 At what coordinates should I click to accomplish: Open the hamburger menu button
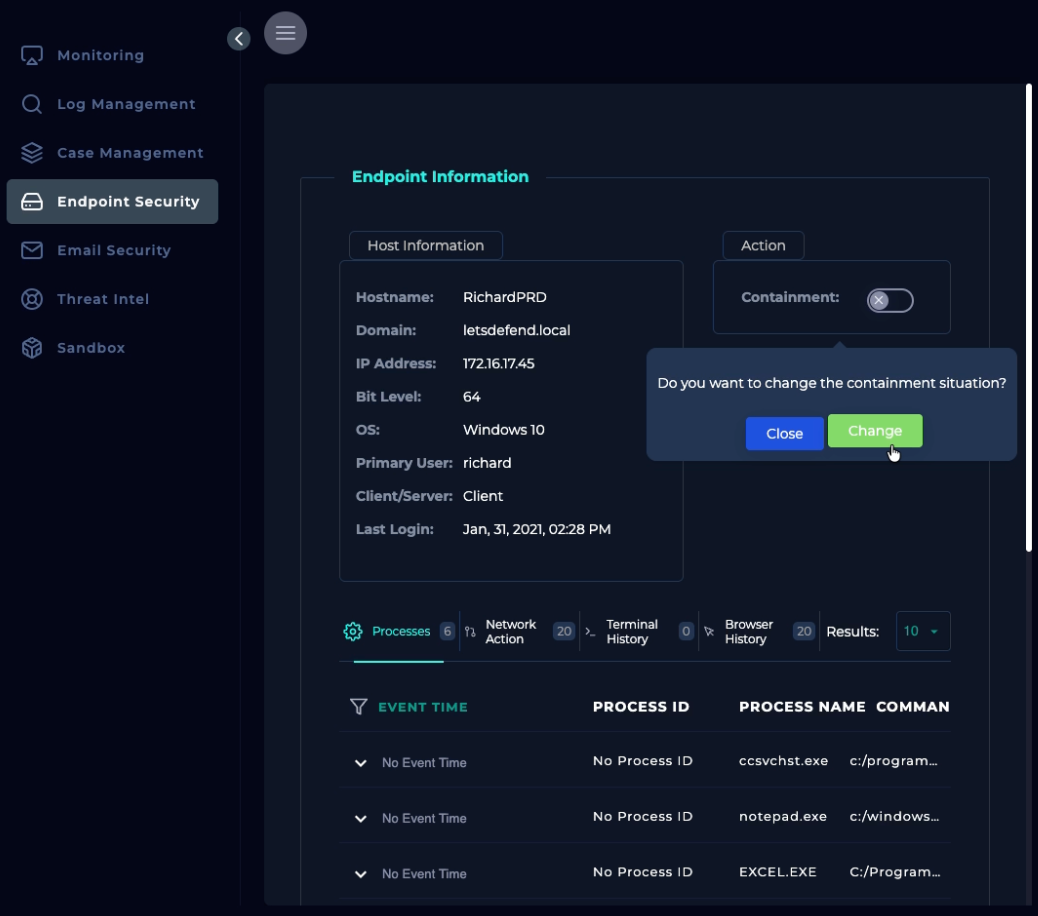pos(285,33)
